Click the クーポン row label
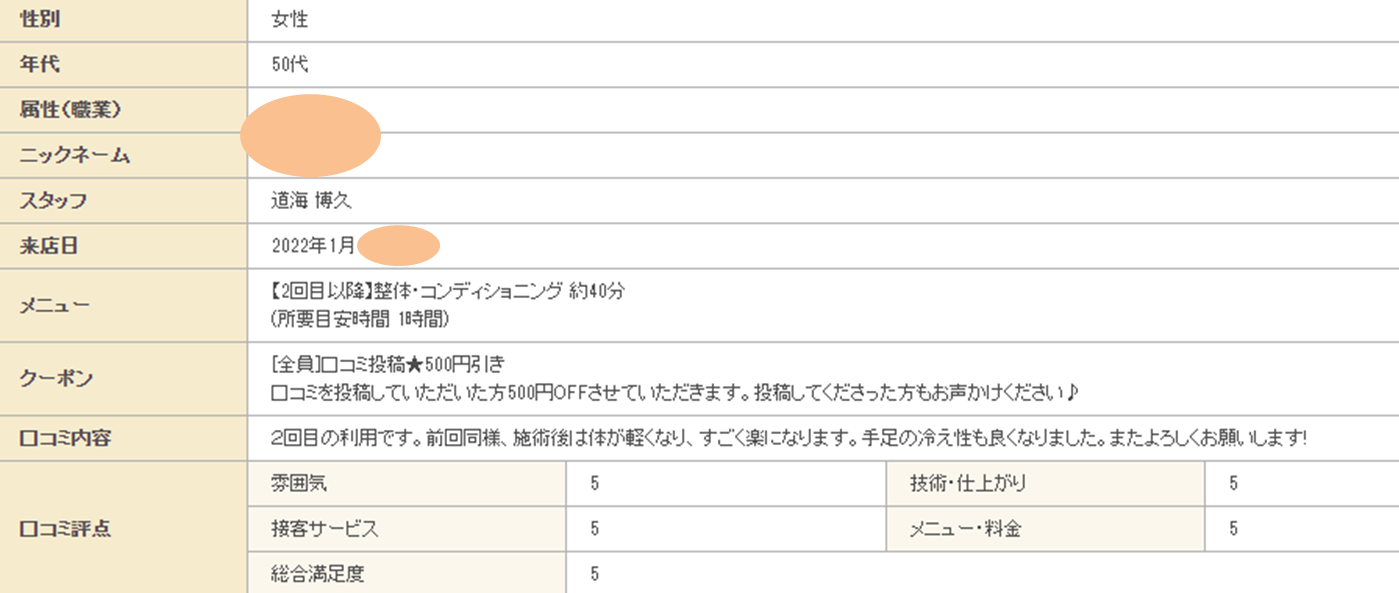This screenshot has width=1399, height=593. pos(57,378)
